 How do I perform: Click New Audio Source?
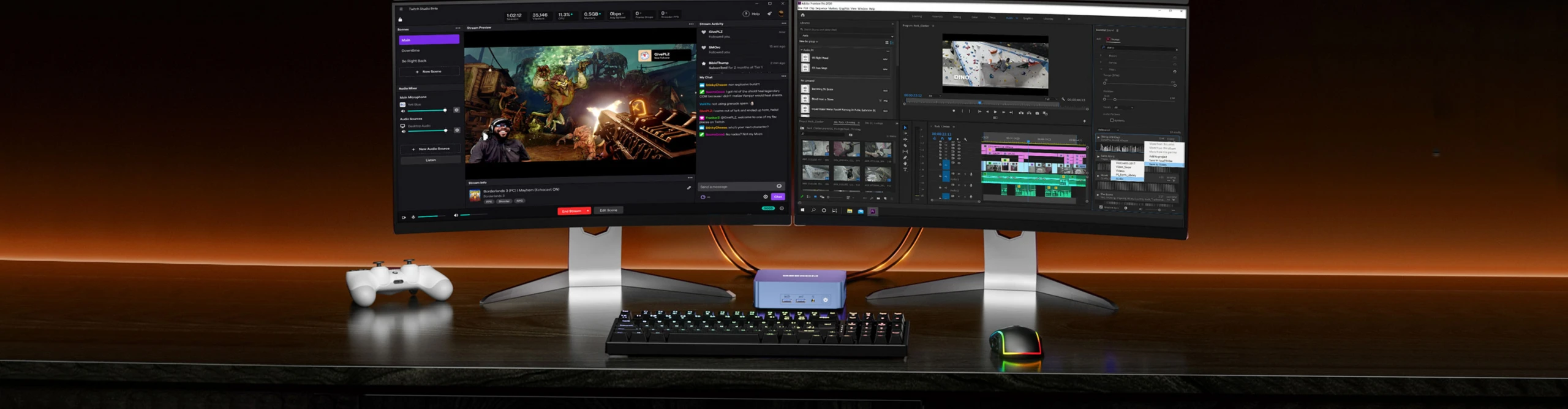pyautogui.click(x=431, y=149)
